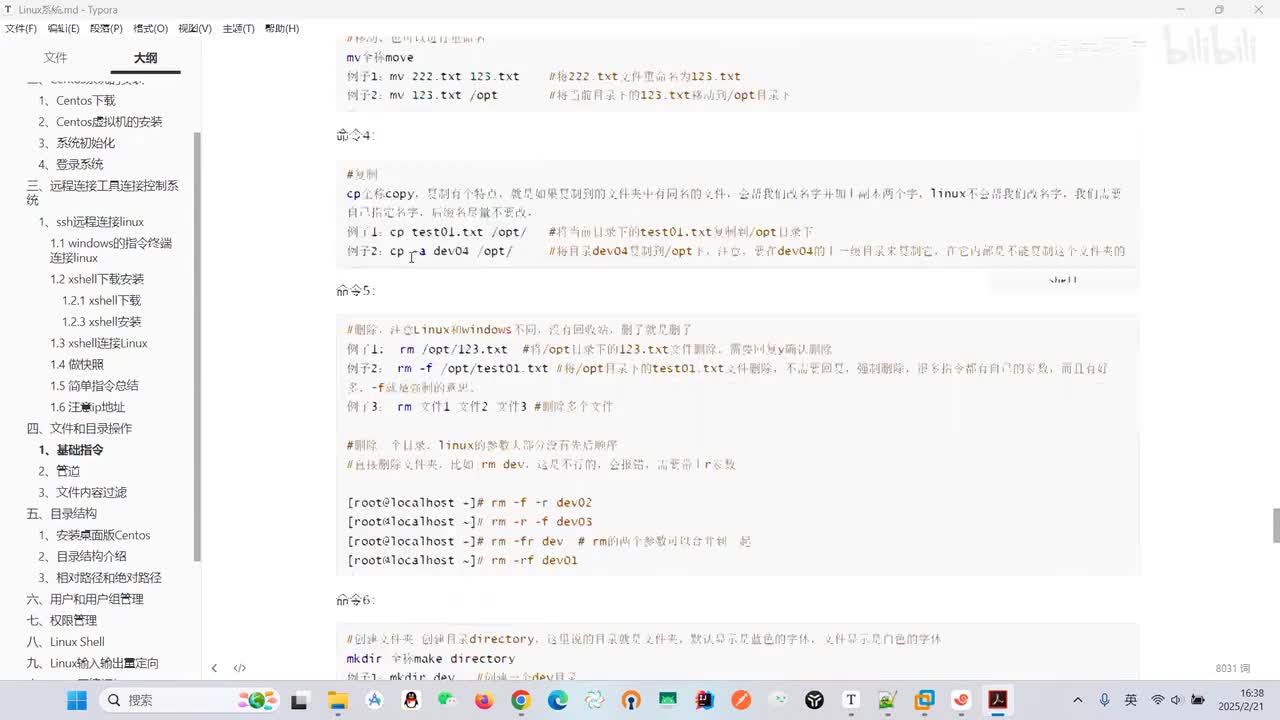
Task: Open the QQ penguin icon on taskbar
Action: 411,700
